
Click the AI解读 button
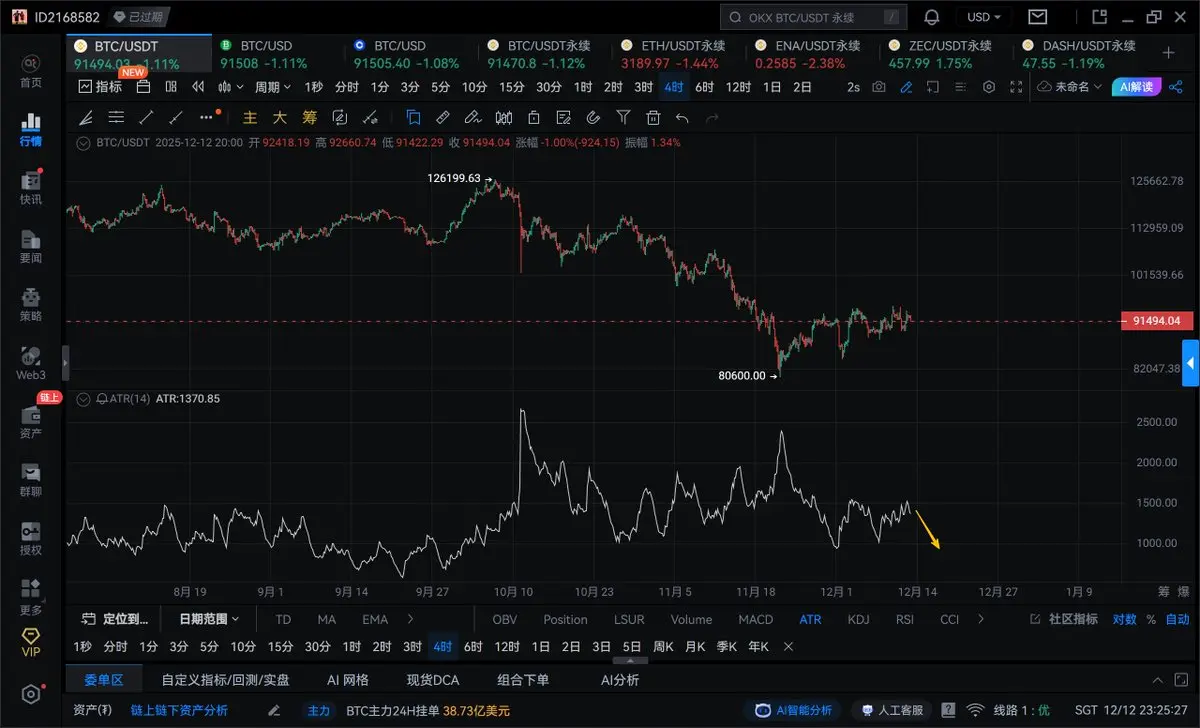click(x=1138, y=87)
